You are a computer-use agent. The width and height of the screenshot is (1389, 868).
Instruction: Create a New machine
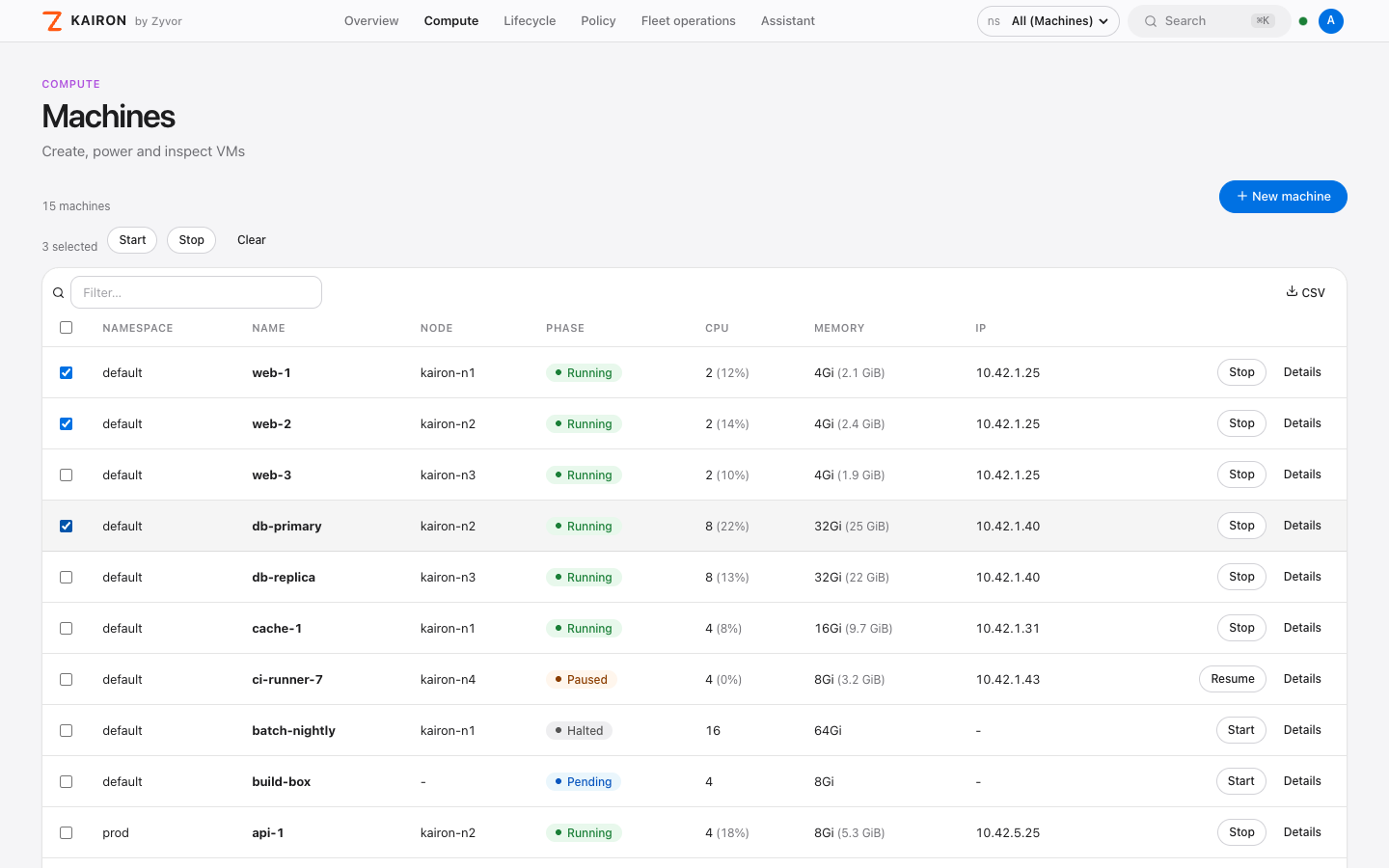(1283, 197)
